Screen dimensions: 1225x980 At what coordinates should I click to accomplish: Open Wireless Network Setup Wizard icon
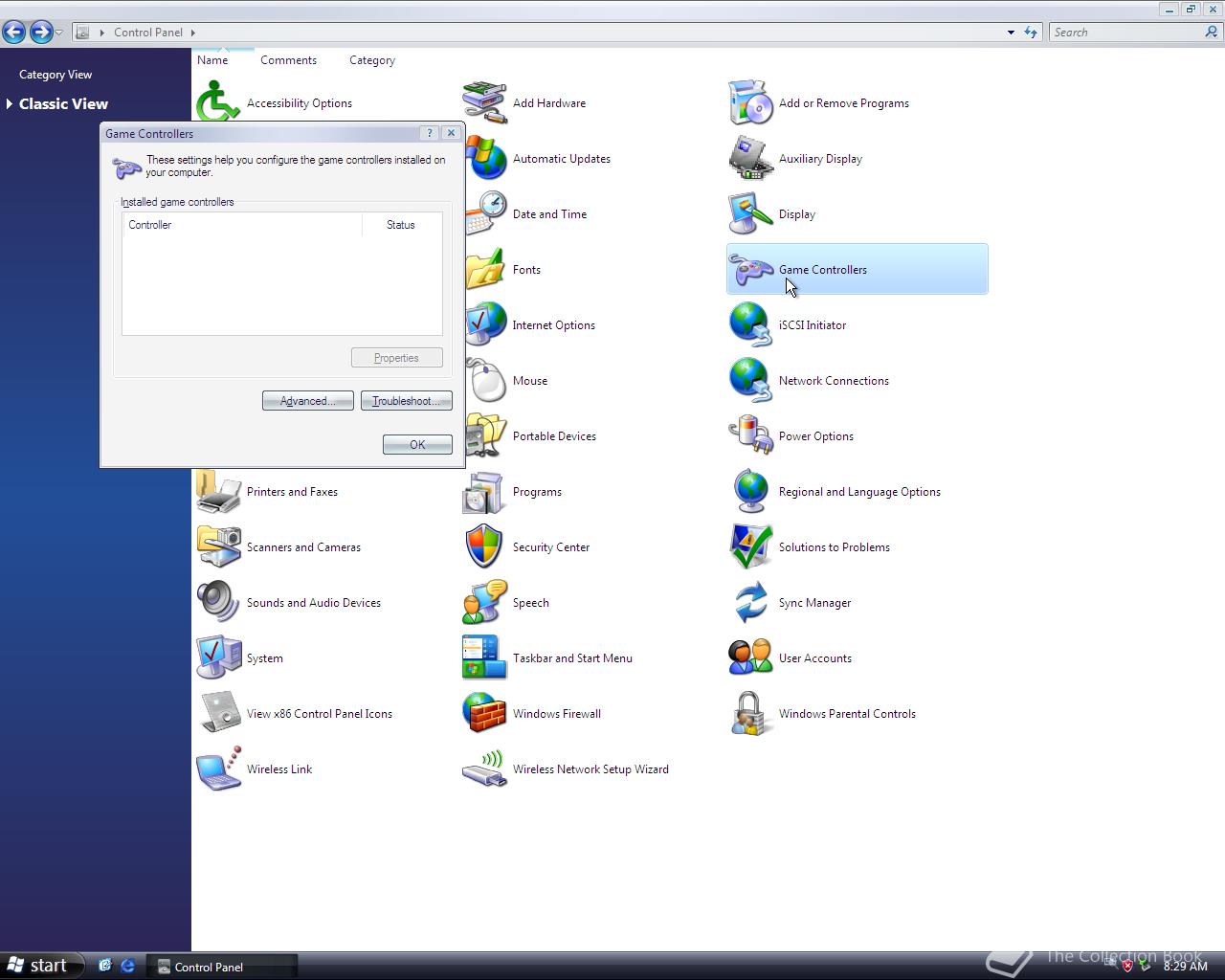(x=484, y=769)
